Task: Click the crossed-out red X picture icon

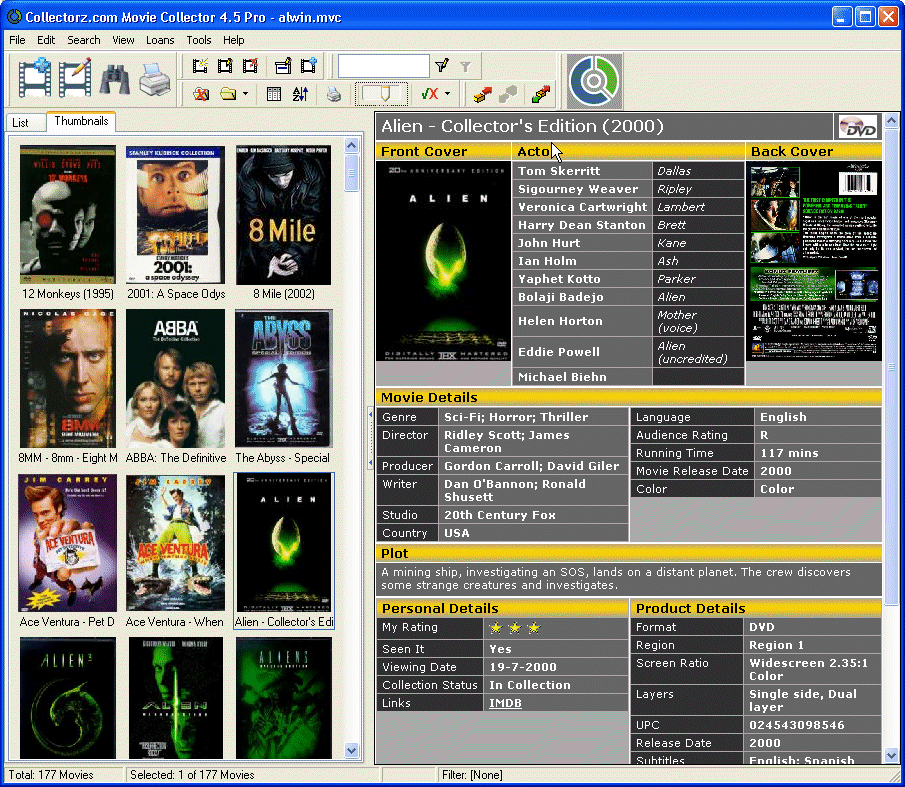Action: tap(201, 93)
